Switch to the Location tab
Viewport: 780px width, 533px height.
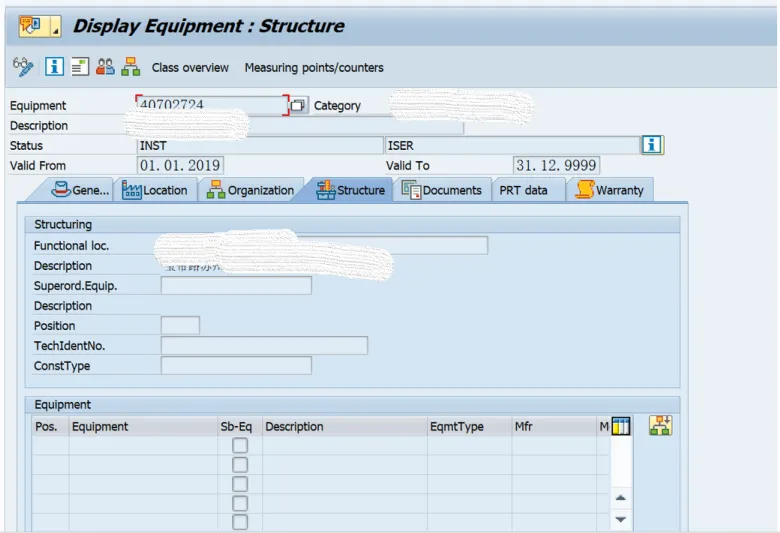(155, 190)
